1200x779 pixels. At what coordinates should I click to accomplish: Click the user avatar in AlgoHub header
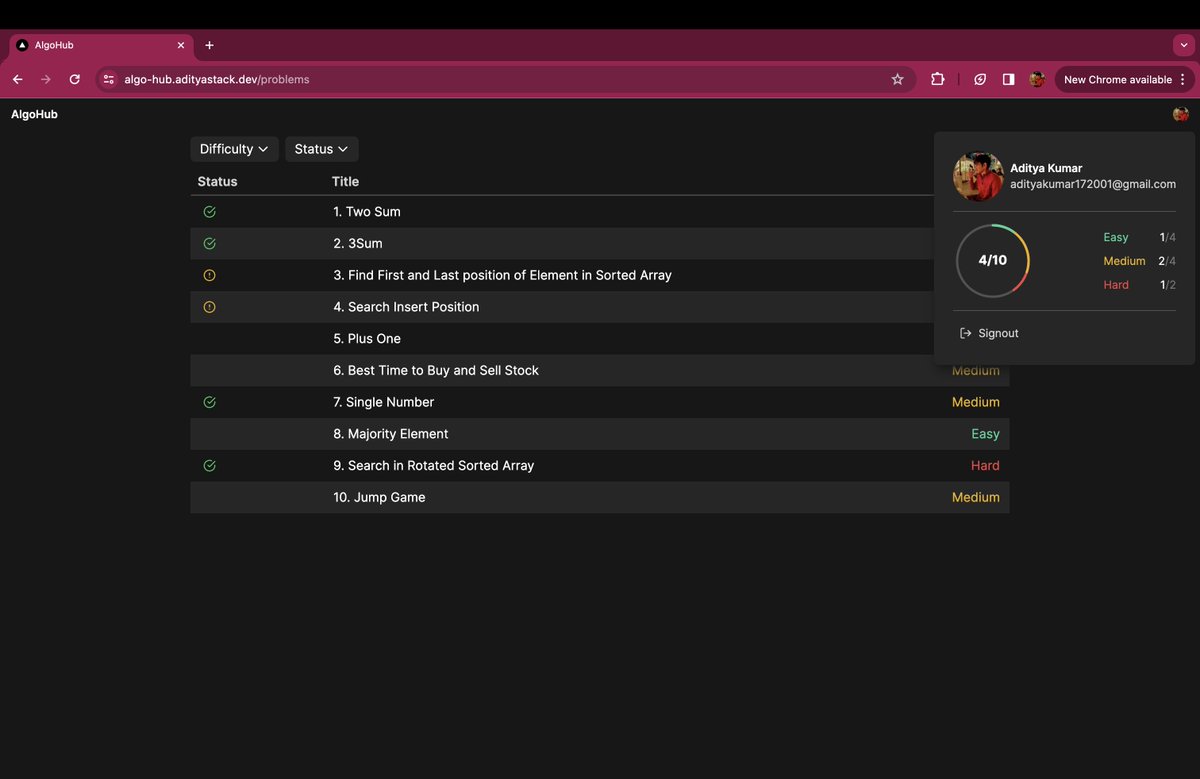click(1181, 114)
